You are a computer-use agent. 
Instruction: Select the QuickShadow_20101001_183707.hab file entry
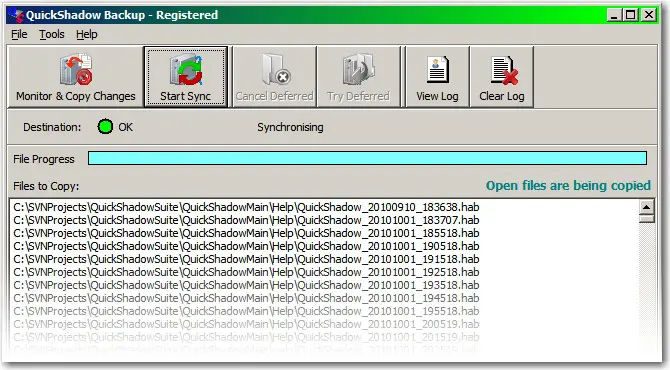point(246,220)
